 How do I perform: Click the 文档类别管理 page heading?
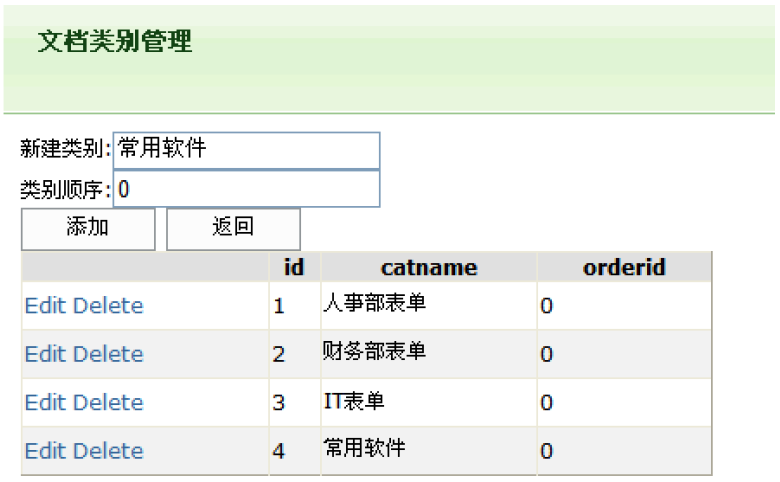(x=115, y=41)
